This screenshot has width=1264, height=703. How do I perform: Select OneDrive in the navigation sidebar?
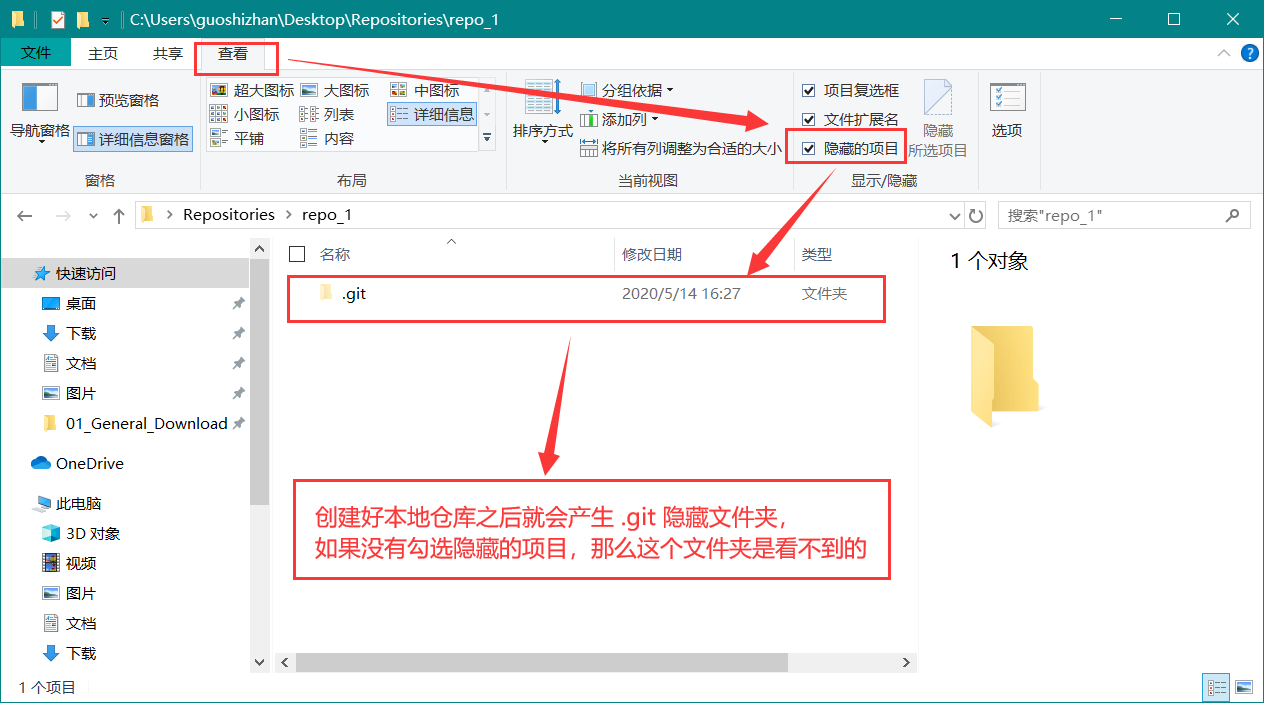(x=89, y=464)
